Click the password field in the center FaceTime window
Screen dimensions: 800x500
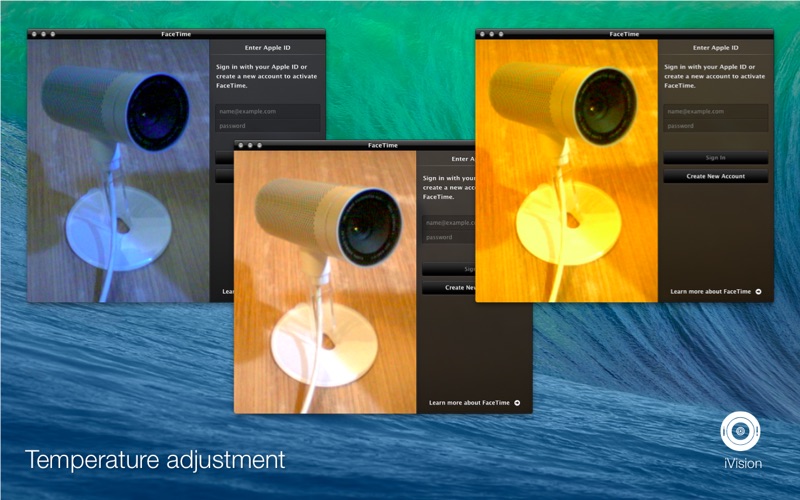[448, 237]
